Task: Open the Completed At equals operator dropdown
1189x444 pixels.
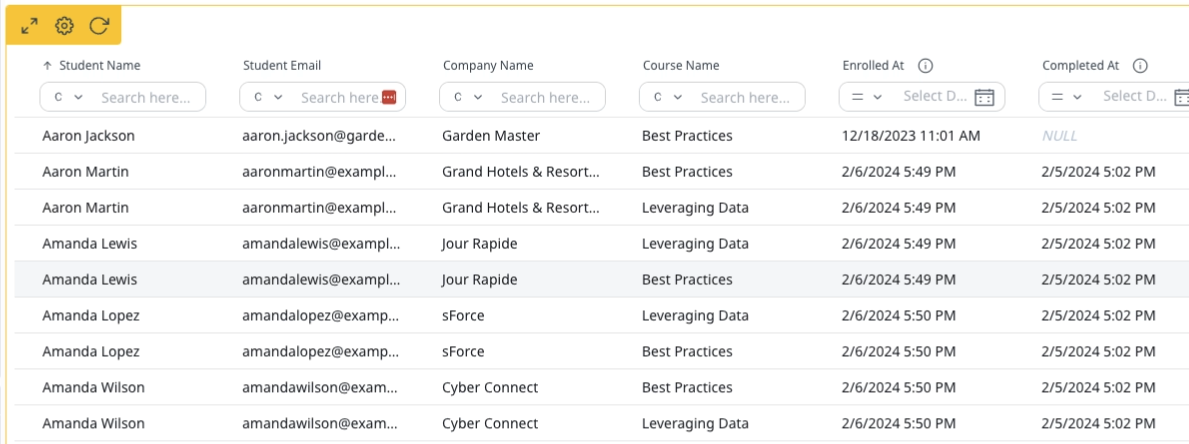Action: (x=1067, y=97)
